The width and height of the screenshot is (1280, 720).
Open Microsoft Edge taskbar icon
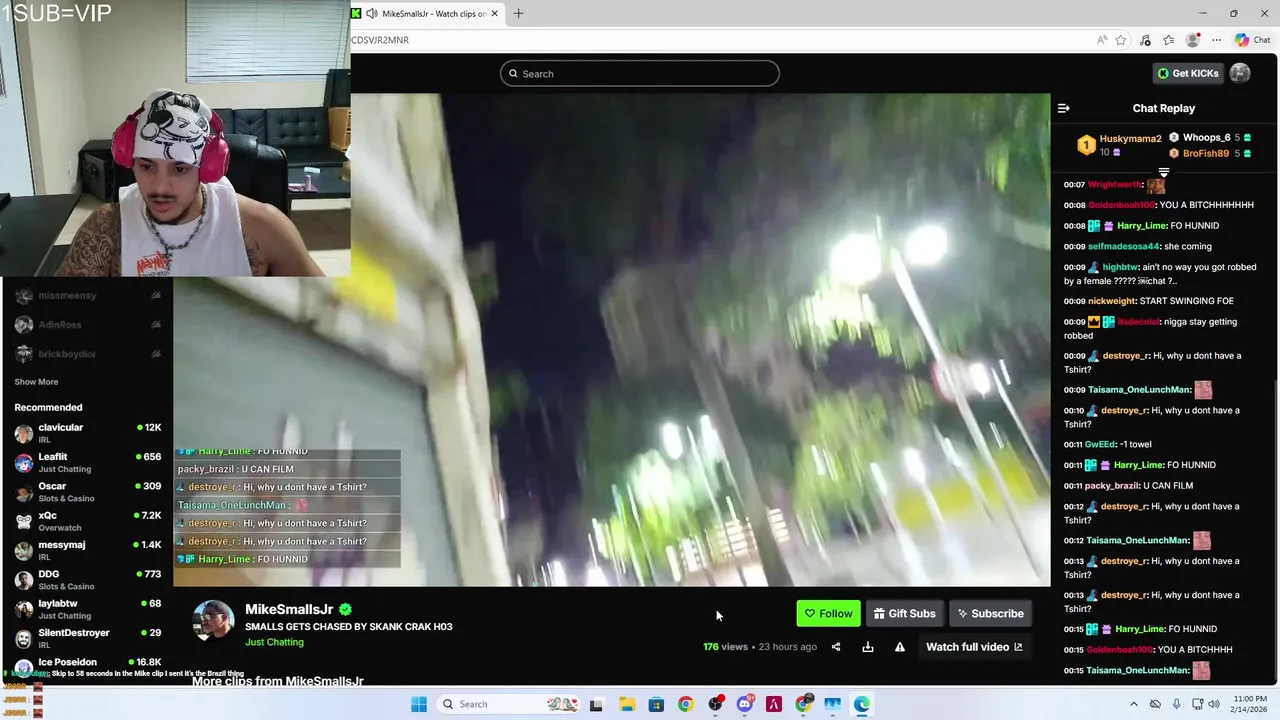pos(862,704)
